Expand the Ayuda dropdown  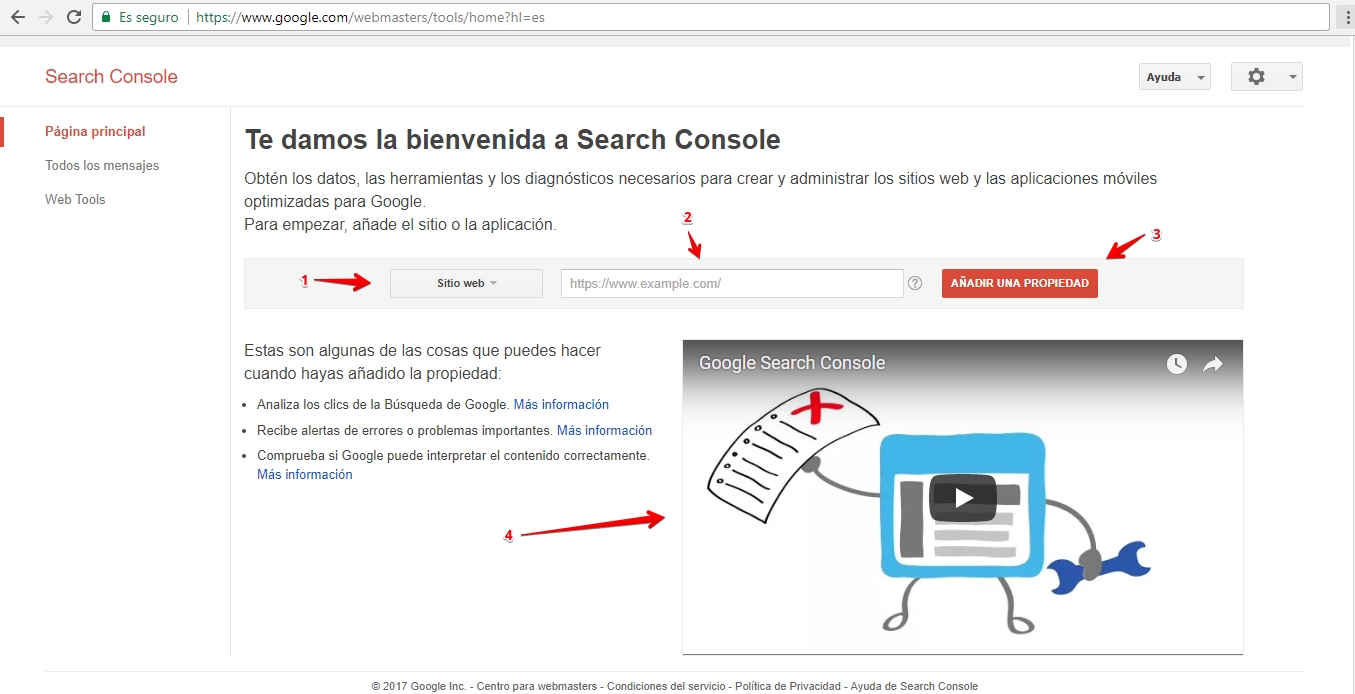[x=1175, y=77]
